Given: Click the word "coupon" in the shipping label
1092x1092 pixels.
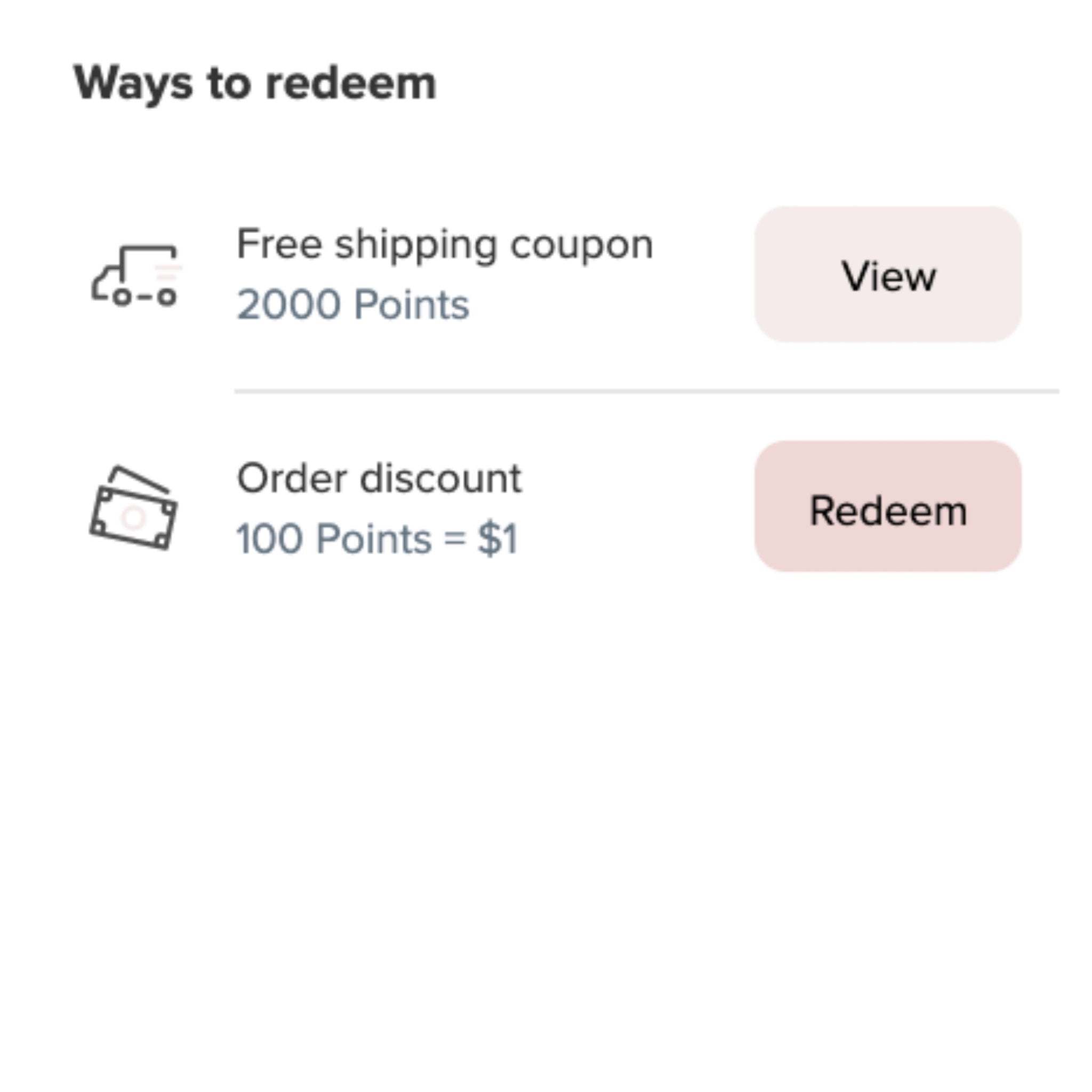Looking at the screenshot, I should 582,246.
